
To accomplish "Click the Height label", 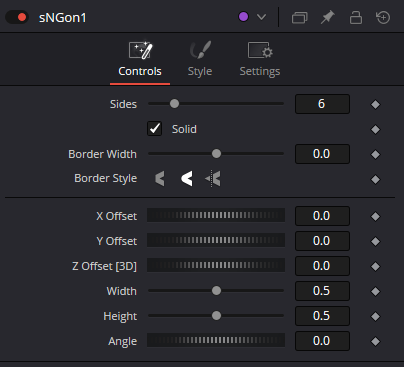I will coord(120,317).
